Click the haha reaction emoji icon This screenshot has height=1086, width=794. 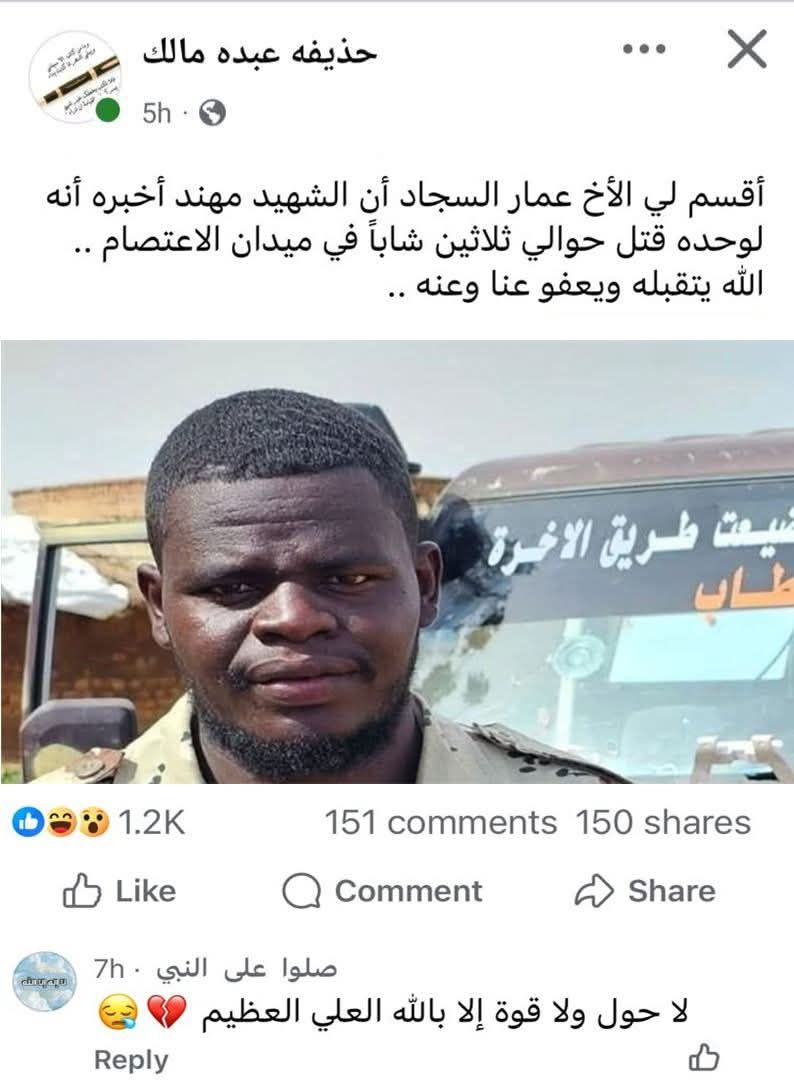pos(61,822)
